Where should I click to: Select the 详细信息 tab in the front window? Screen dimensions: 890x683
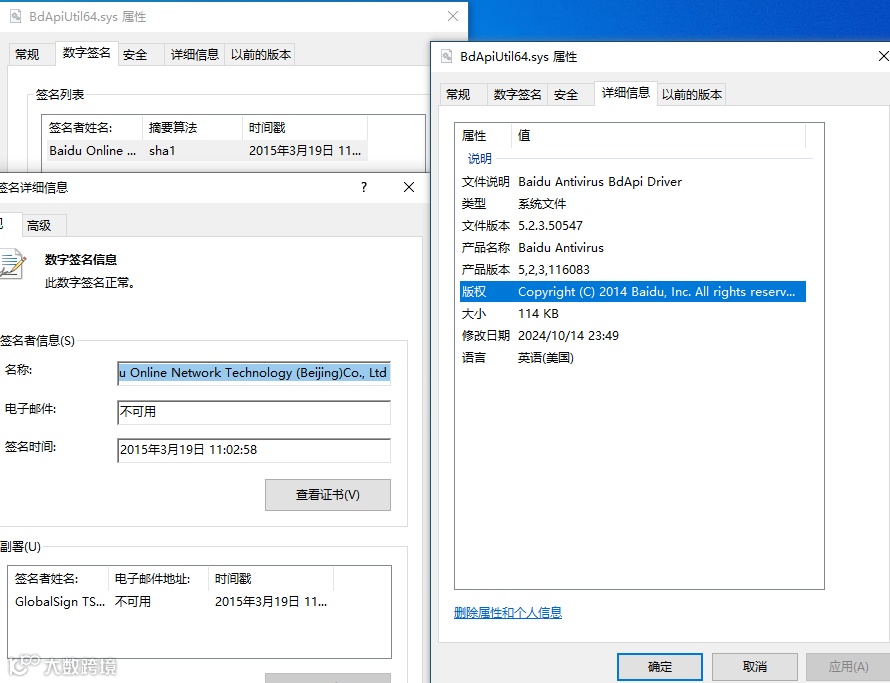point(626,93)
